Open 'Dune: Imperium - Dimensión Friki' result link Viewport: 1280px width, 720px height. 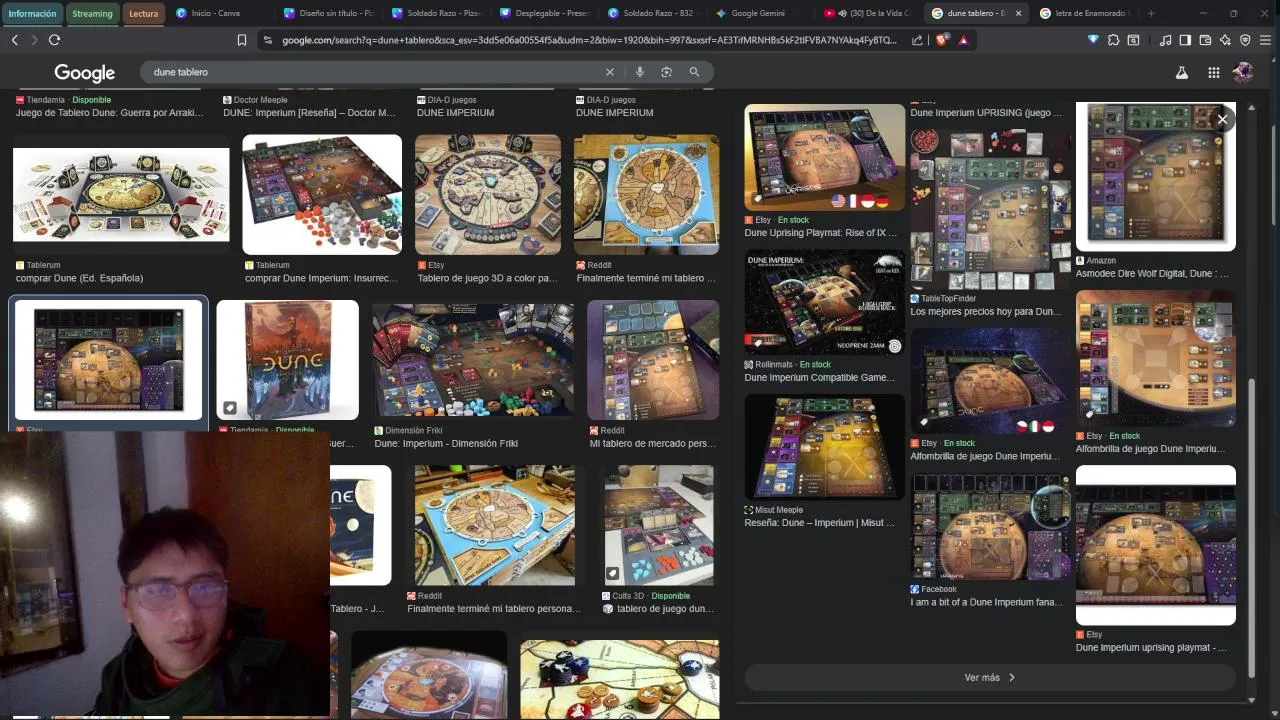[x=446, y=444]
